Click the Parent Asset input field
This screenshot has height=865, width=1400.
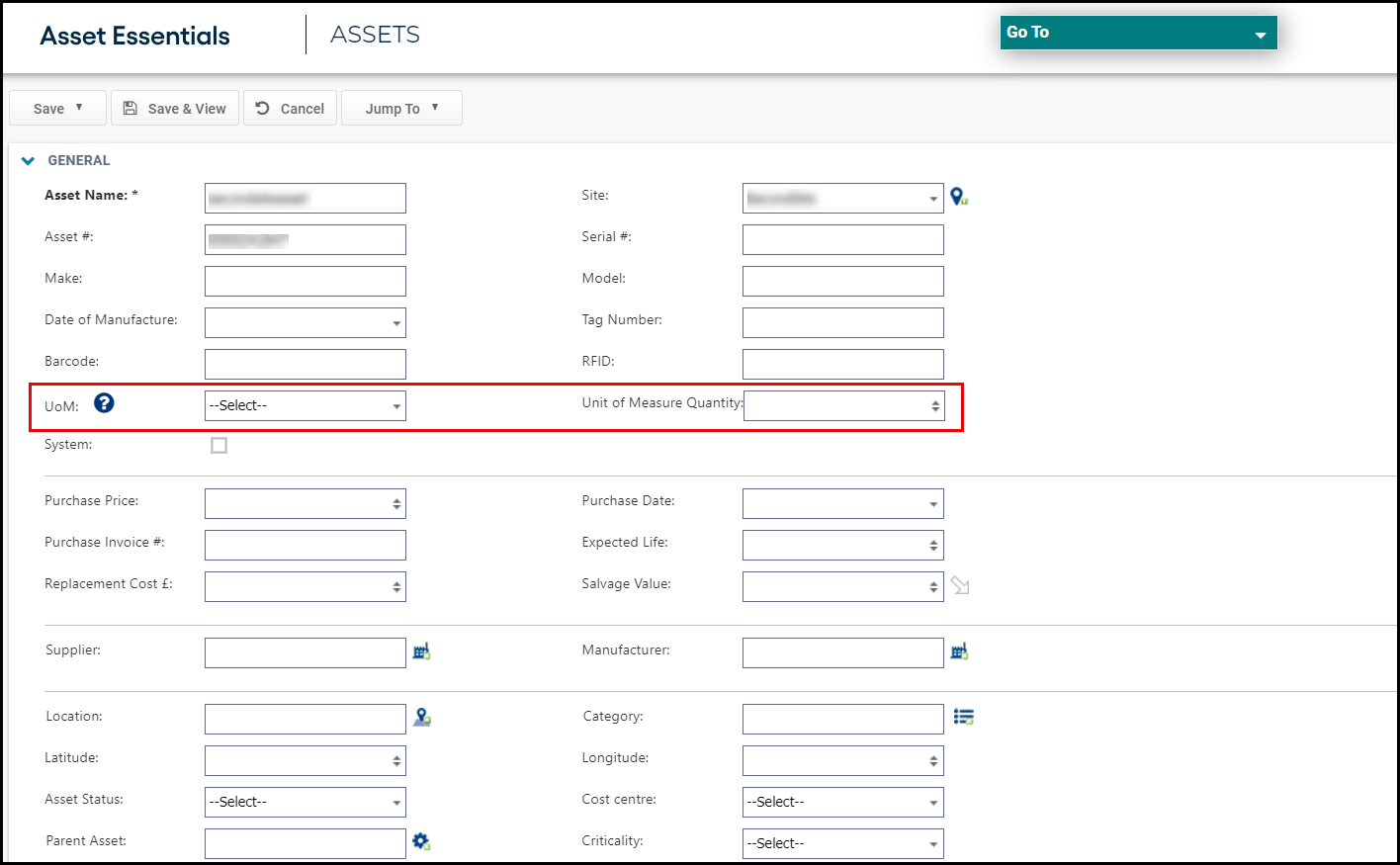click(x=306, y=843)
